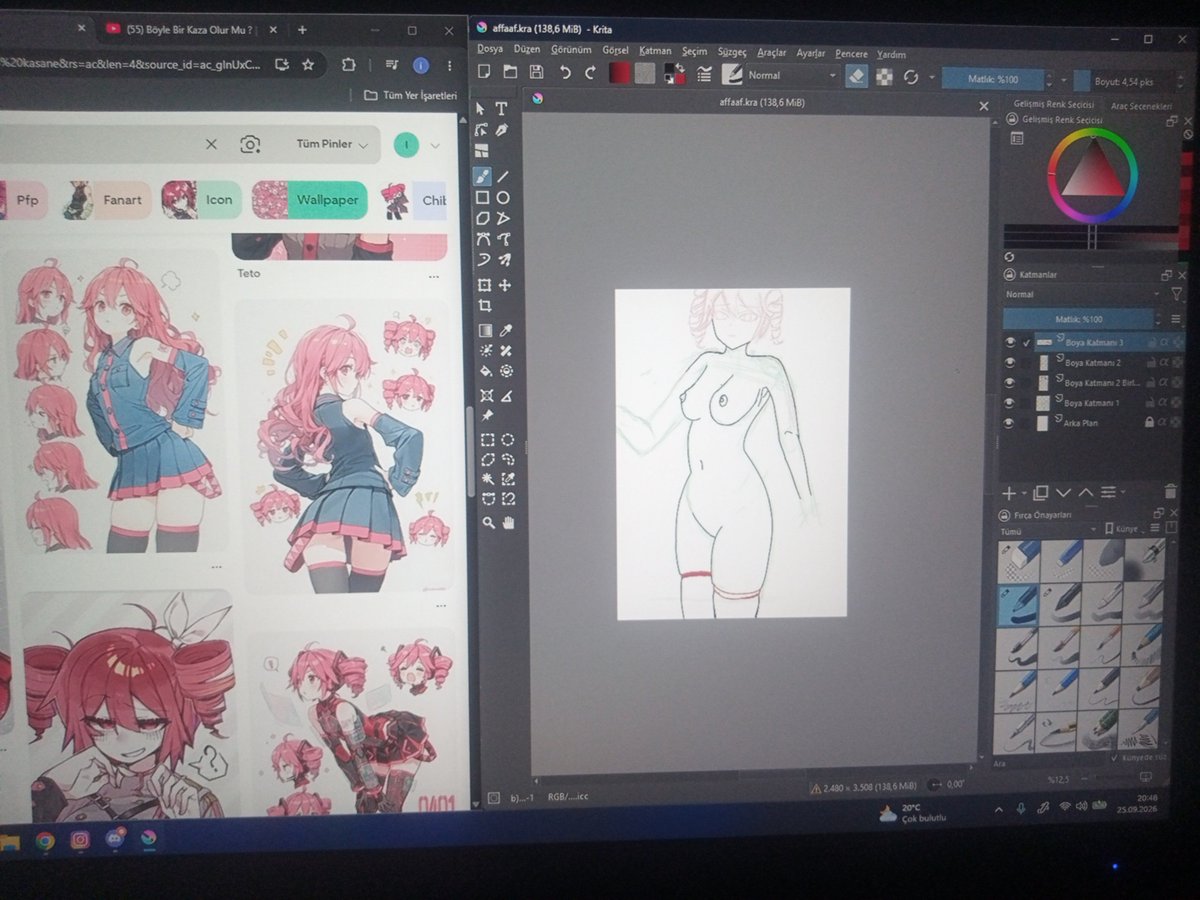Select the Rectangle shape tool

coord(482,198)
